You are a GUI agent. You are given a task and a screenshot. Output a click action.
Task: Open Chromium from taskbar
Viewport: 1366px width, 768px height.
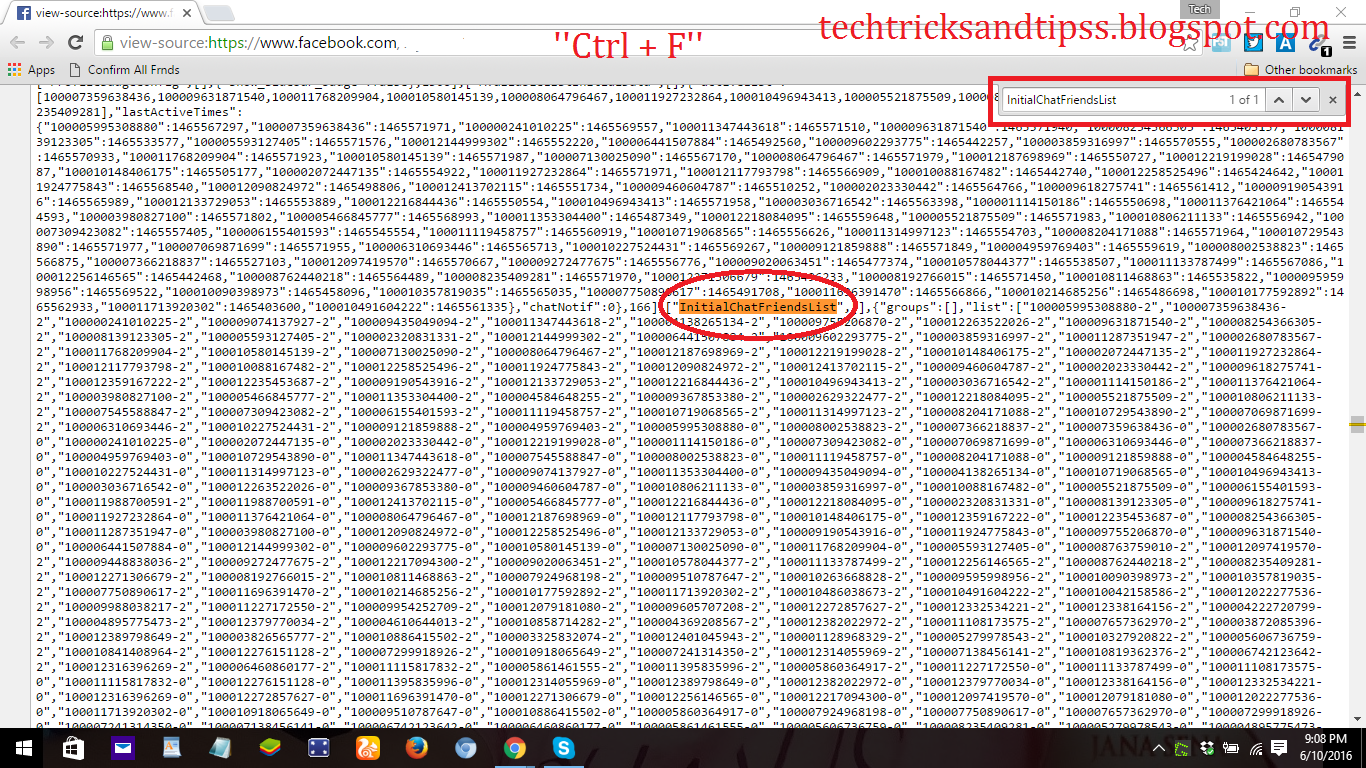pyautogui.click(x=465, y=747)
